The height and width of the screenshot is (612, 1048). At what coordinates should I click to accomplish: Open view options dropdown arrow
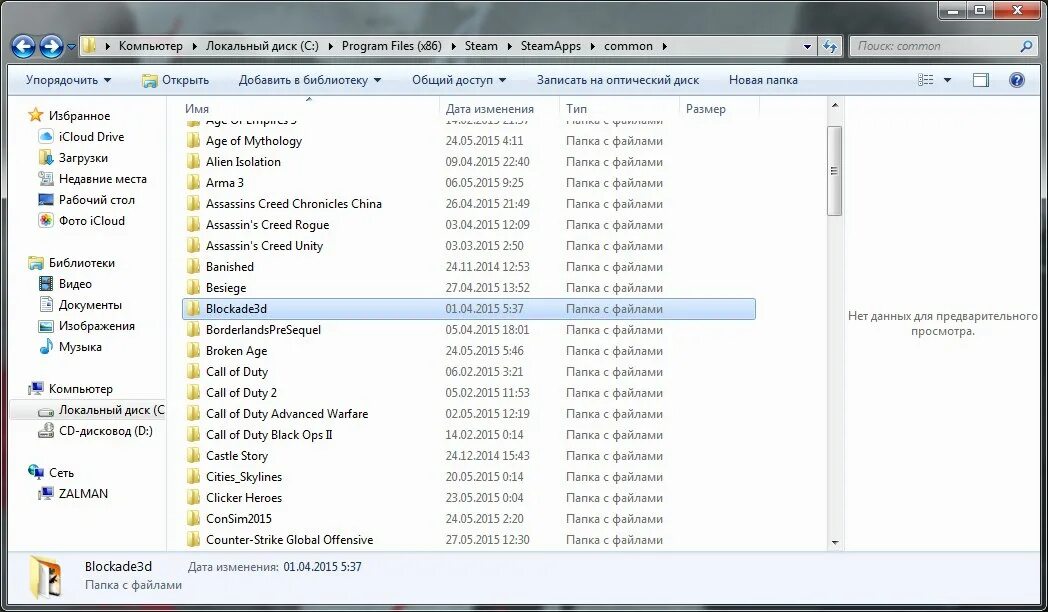coord(947,80)
